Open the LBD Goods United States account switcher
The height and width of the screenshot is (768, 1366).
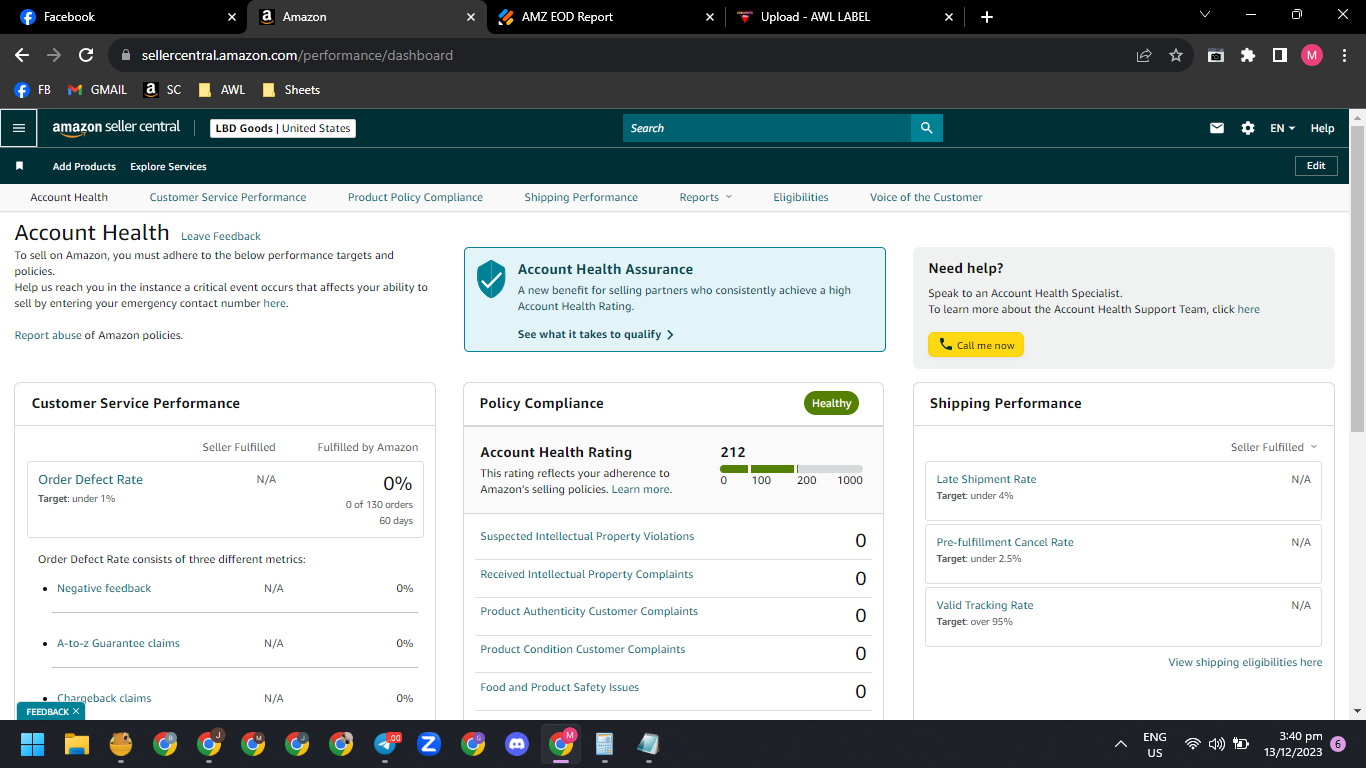point(283,128)
